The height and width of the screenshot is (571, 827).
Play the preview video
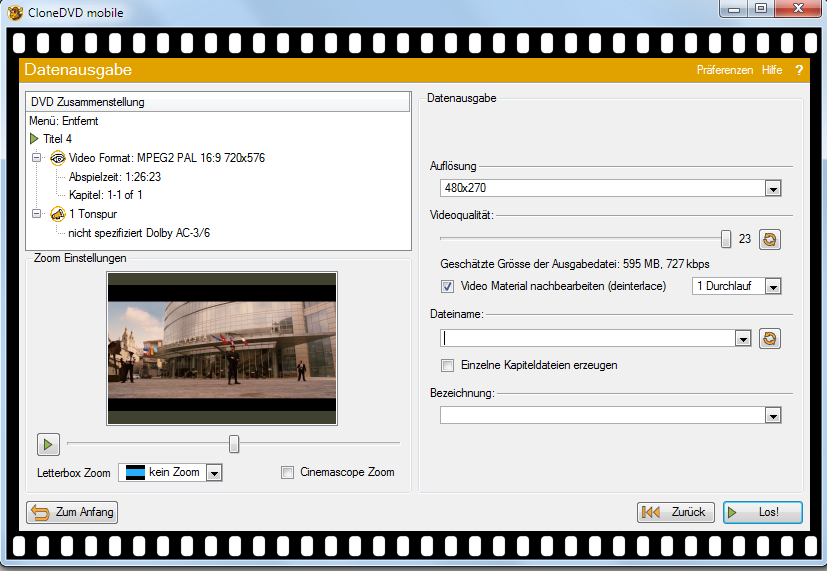click(x=48, y=444)
